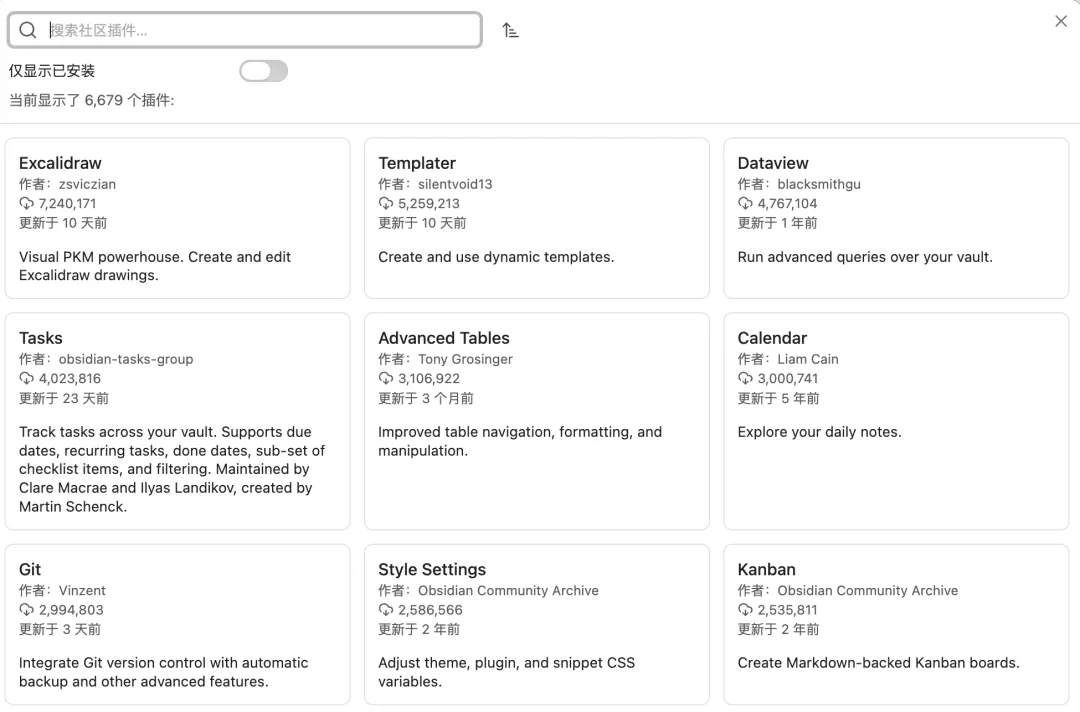Click the magnifier icon in search box

coord(28,30)
